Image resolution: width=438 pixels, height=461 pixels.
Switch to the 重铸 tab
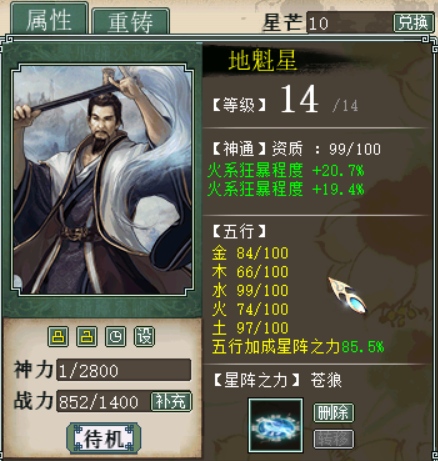(131, 22)
